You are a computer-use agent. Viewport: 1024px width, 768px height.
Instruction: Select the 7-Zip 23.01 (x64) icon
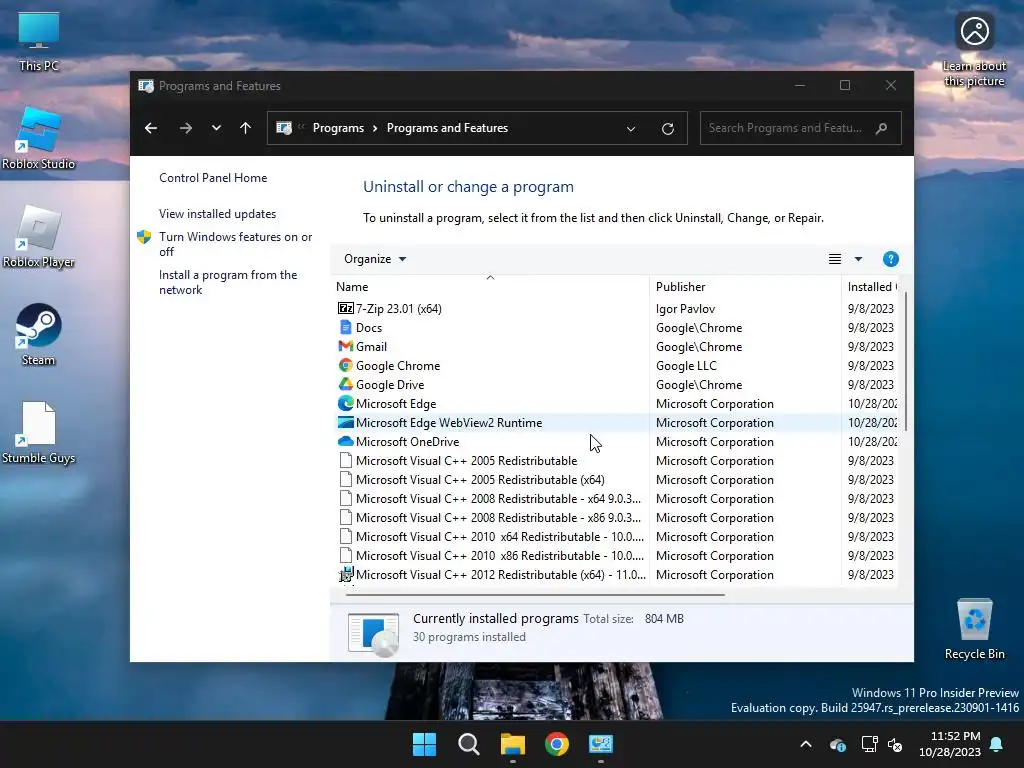[345, 308]
